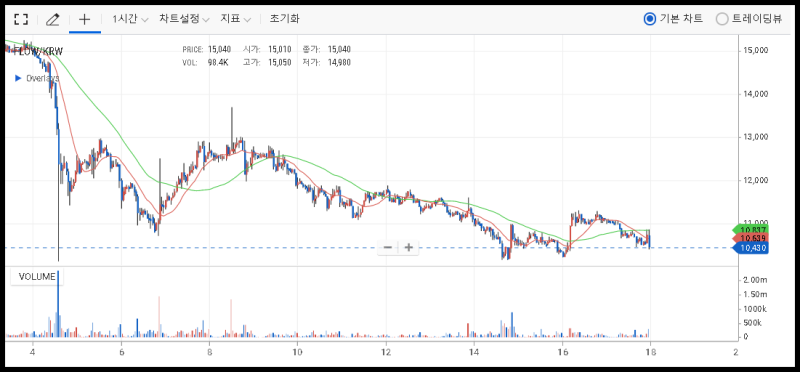Viewport: 800px width, 372px height.
Task: Zoom in with the plus button
Action: point(408,247)
